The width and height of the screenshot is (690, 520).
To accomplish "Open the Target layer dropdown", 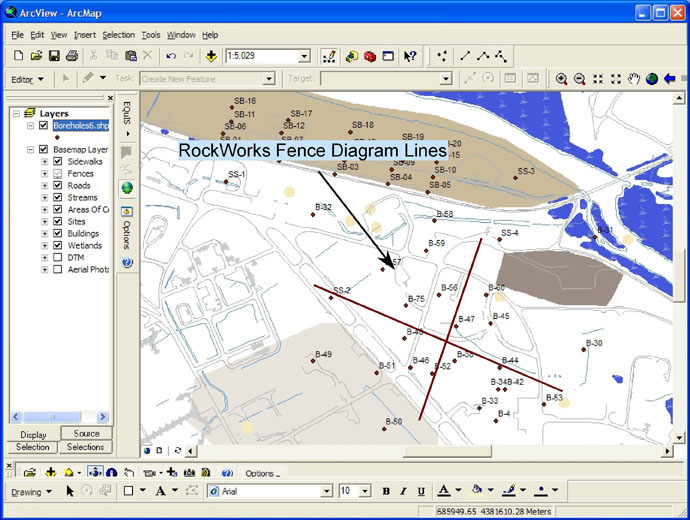I will [446, 79].
